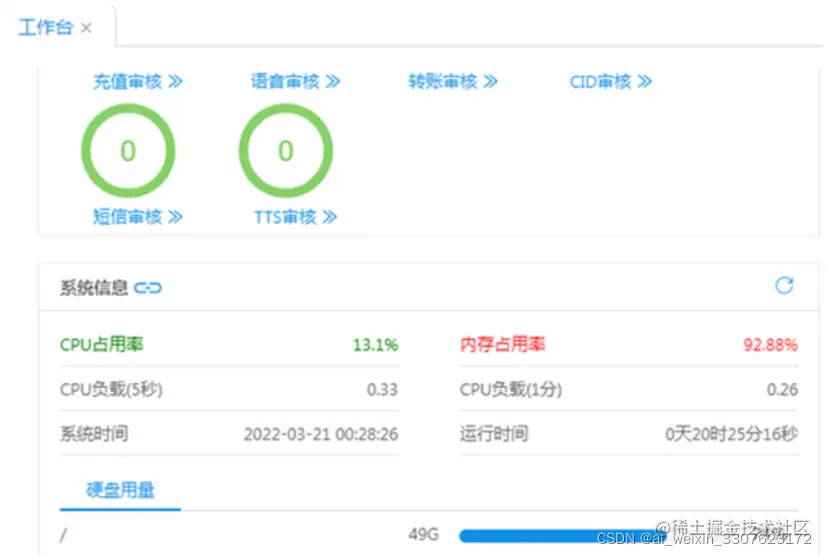827x555 pixels.
Task: Close the 工作台 tab
Action: coord(86,27)
